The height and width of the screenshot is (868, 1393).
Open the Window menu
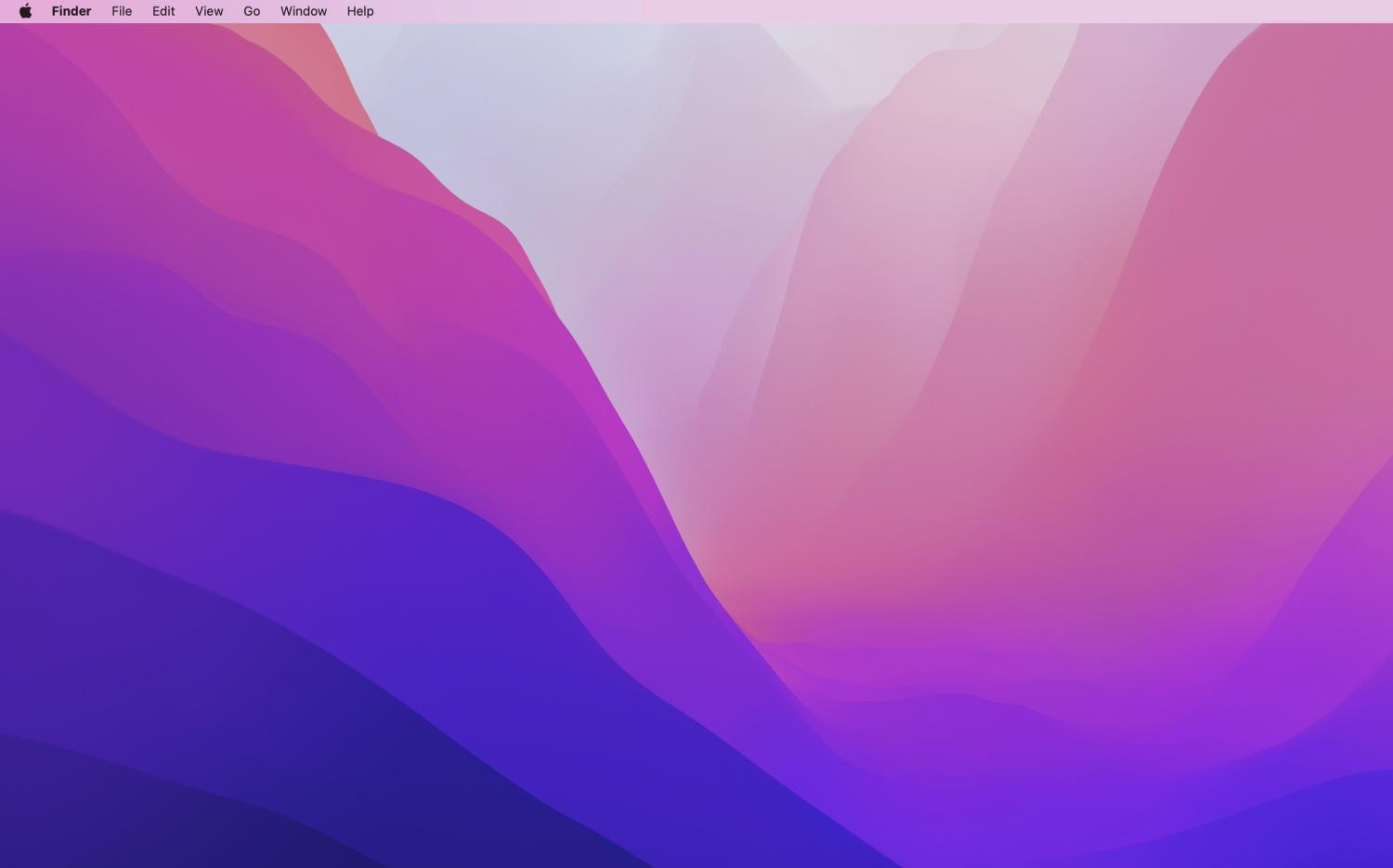pyautogui.click(x=304, y=11)
